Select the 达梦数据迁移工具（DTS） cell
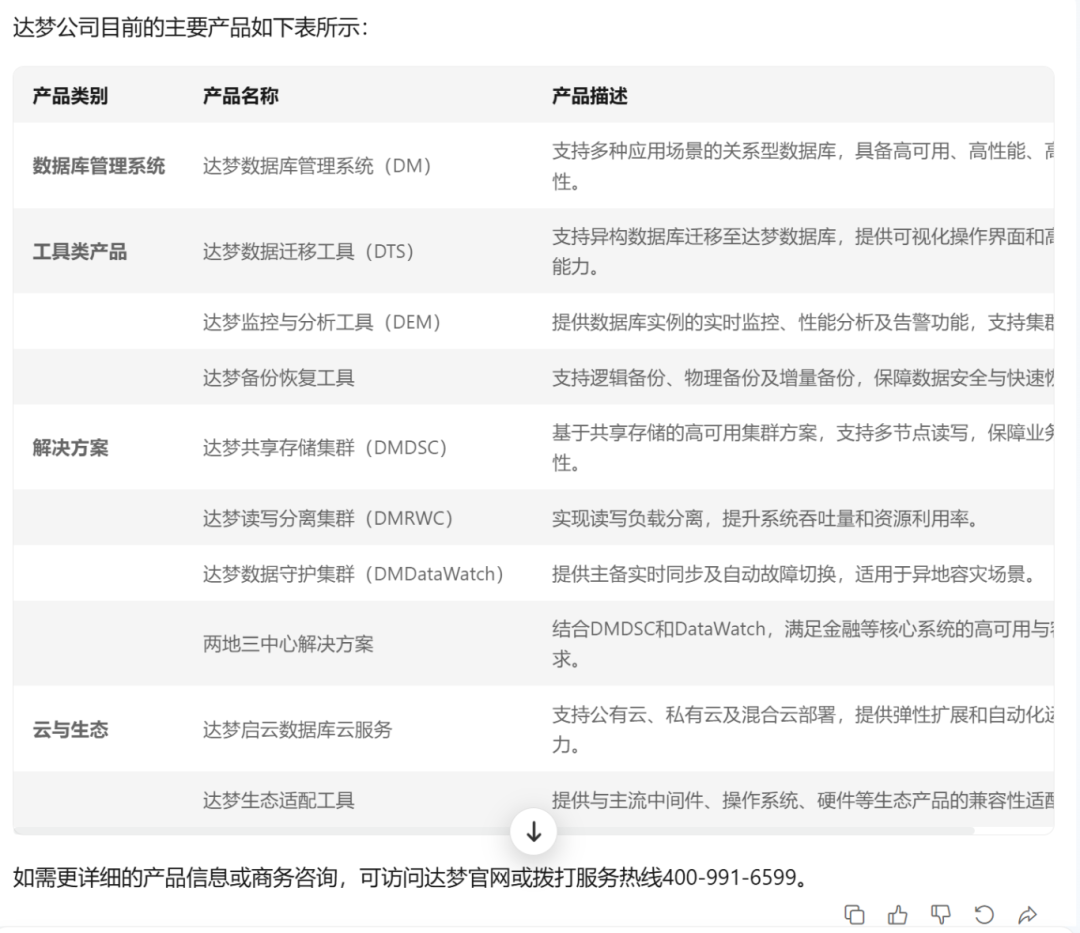This screenshot has height=933, width=1080. coord(308,252)
